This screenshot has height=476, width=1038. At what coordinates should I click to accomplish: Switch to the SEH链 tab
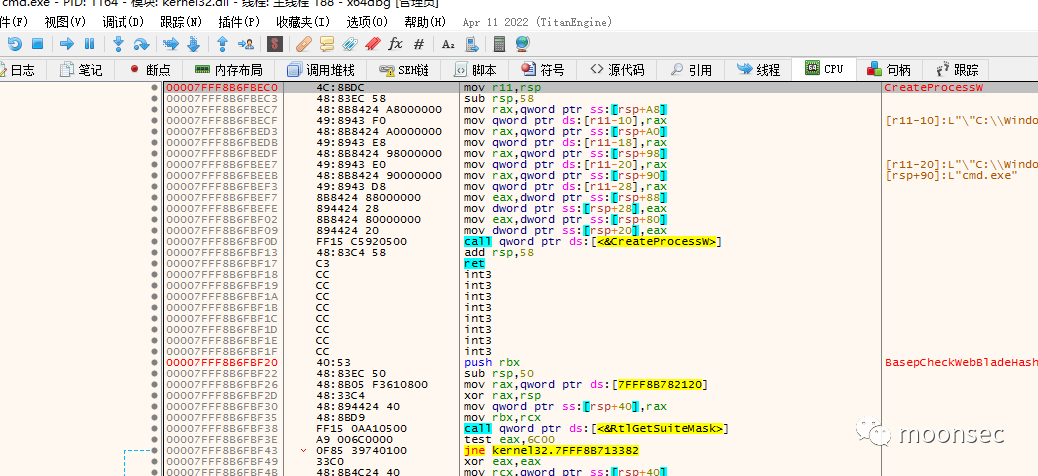404,70
